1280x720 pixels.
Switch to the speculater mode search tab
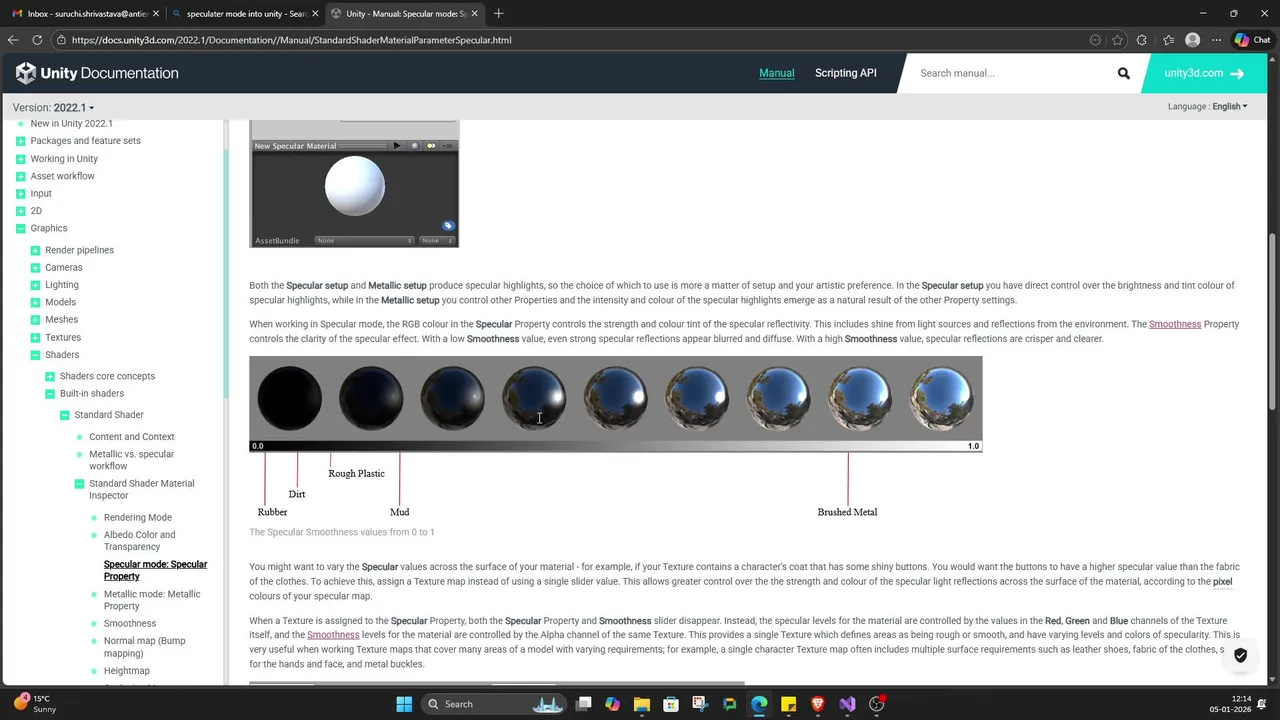[x=245, y=13]
